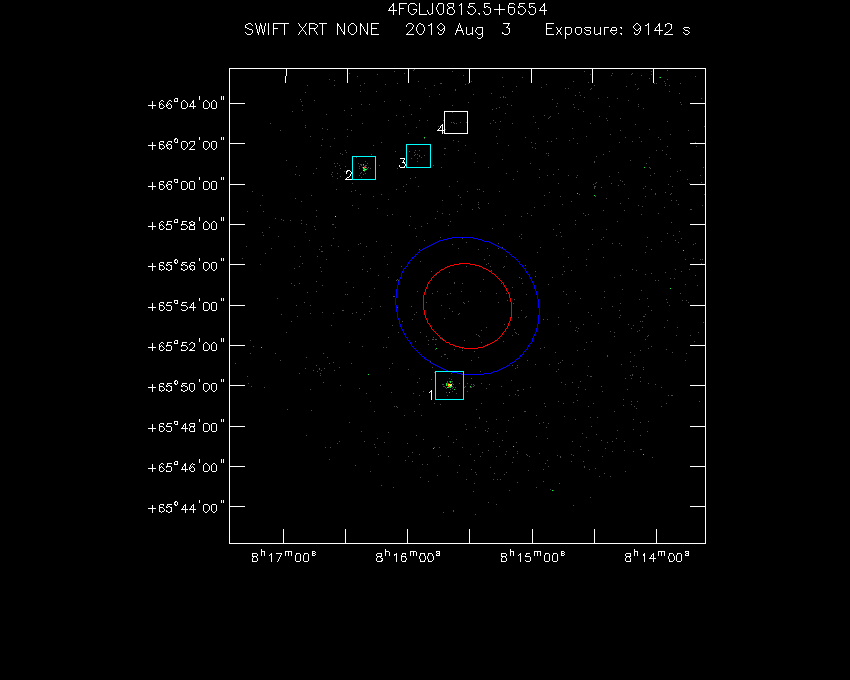
Task: Click the 'Exposure: 9142 s' label
Action: pyautogui.click(x=617, y=30)
